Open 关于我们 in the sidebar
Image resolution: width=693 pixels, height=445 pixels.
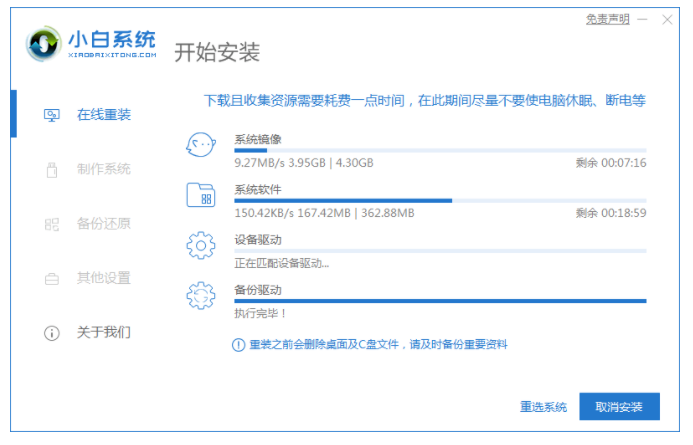tap(104, 332)
